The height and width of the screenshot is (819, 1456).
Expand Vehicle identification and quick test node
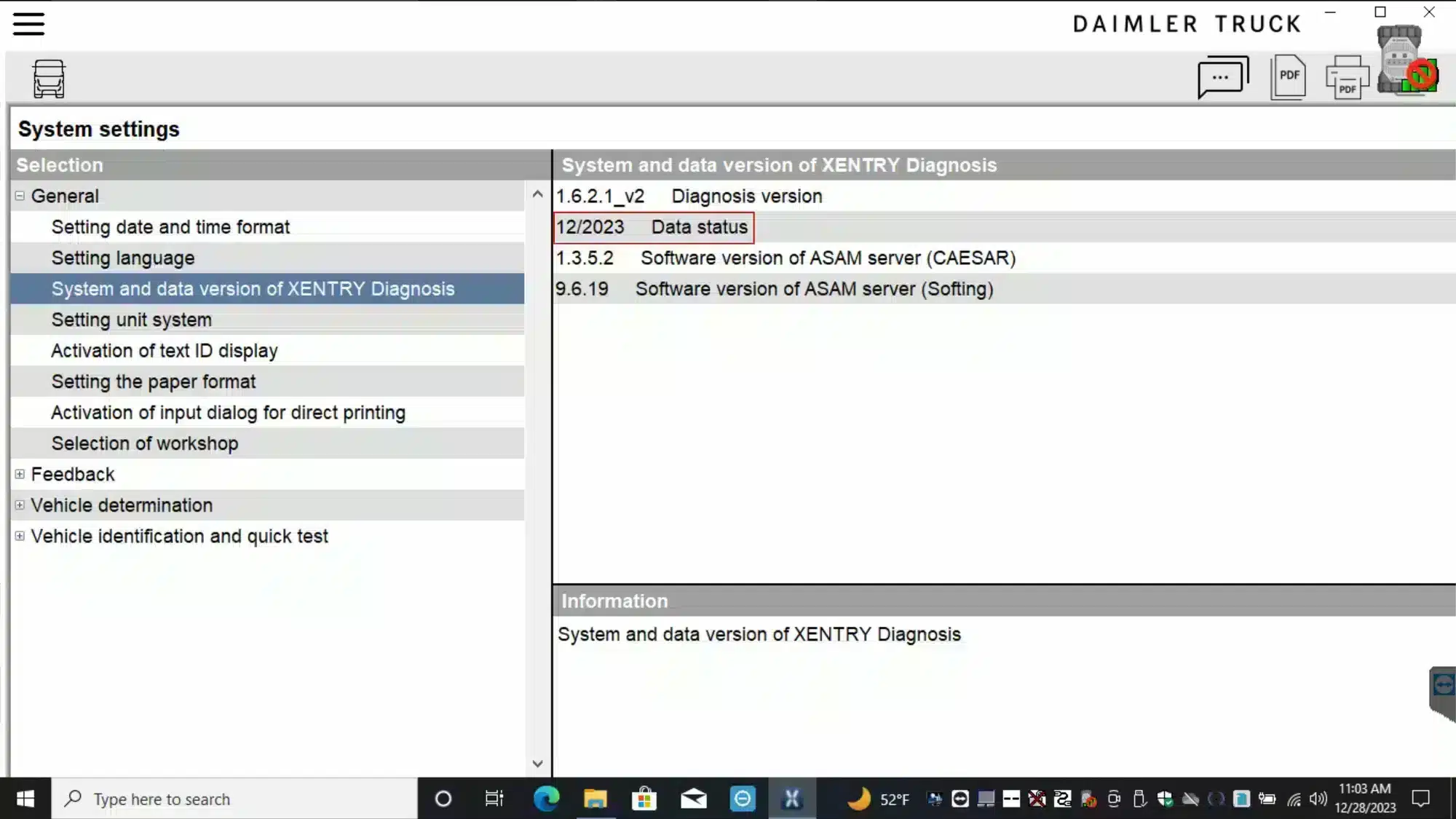(20, 536)
